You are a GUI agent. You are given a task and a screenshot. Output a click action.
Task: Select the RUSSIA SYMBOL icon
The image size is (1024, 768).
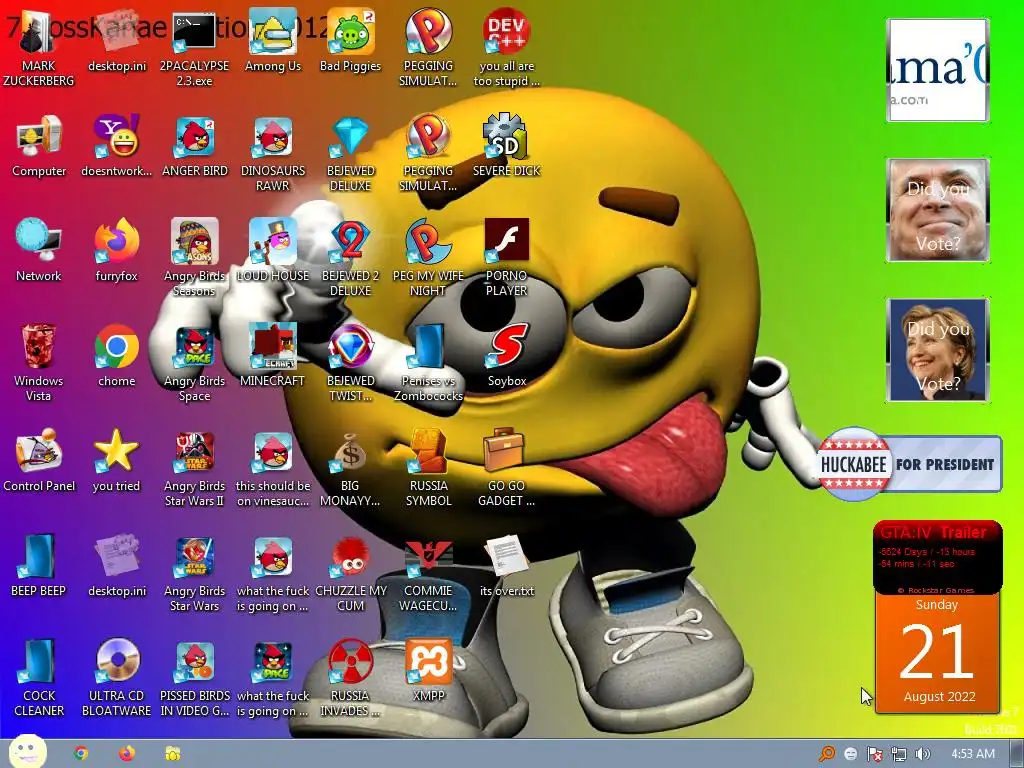(x=428, y=468)
